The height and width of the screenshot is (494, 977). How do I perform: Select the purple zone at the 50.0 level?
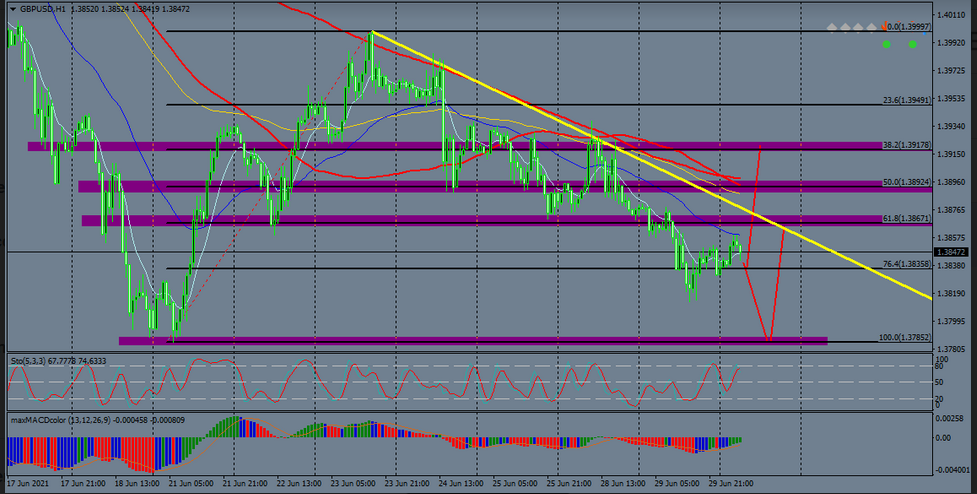pyautogui.click(x=400, y=186)
